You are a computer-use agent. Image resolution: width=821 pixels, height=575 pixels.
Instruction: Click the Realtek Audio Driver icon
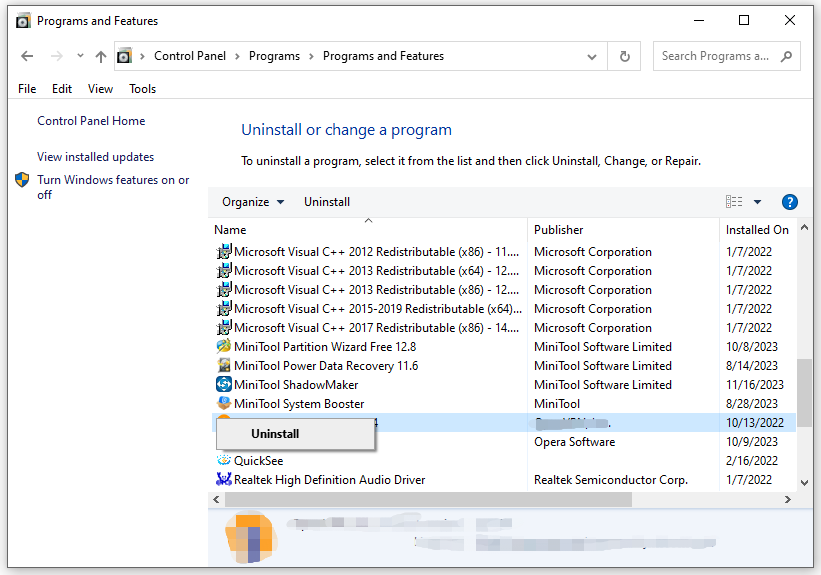(x=224, y=479)
